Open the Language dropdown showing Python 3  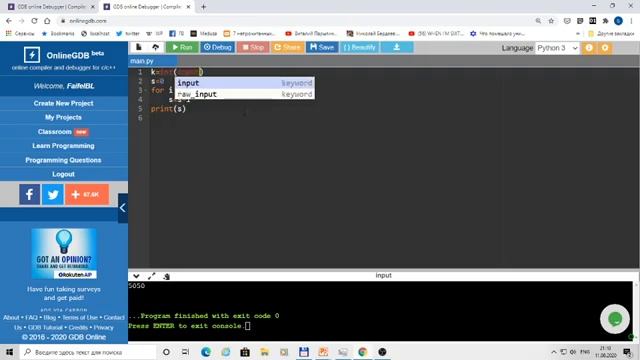pyautogui.click(x=557, y=48)
